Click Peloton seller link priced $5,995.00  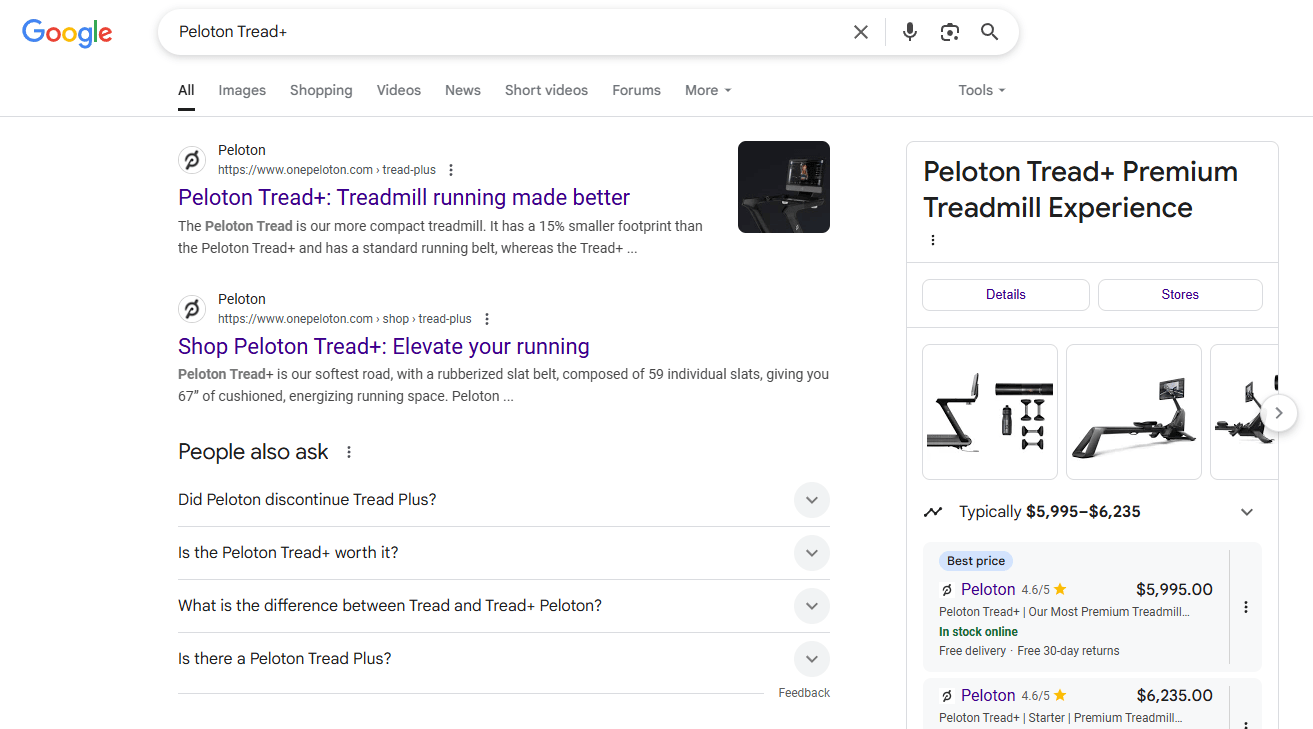point(988,590)
